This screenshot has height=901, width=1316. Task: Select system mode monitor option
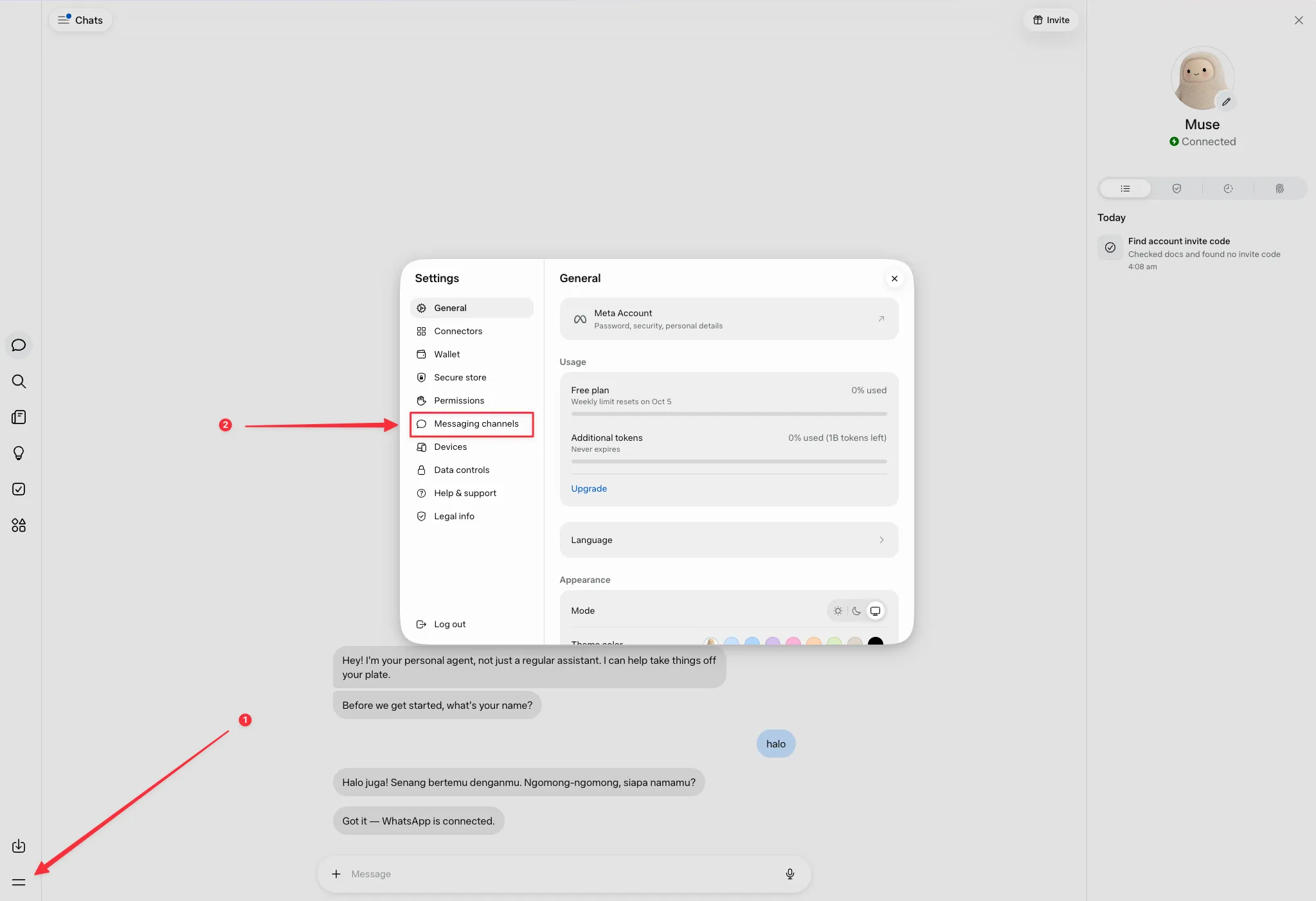874,611
